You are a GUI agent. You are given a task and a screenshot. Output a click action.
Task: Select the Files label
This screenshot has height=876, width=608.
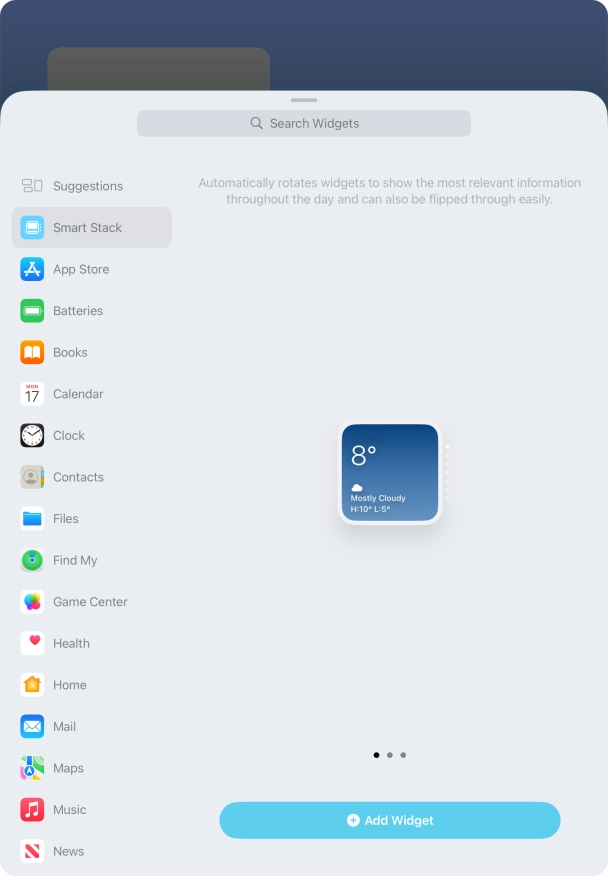pos(66,518)
